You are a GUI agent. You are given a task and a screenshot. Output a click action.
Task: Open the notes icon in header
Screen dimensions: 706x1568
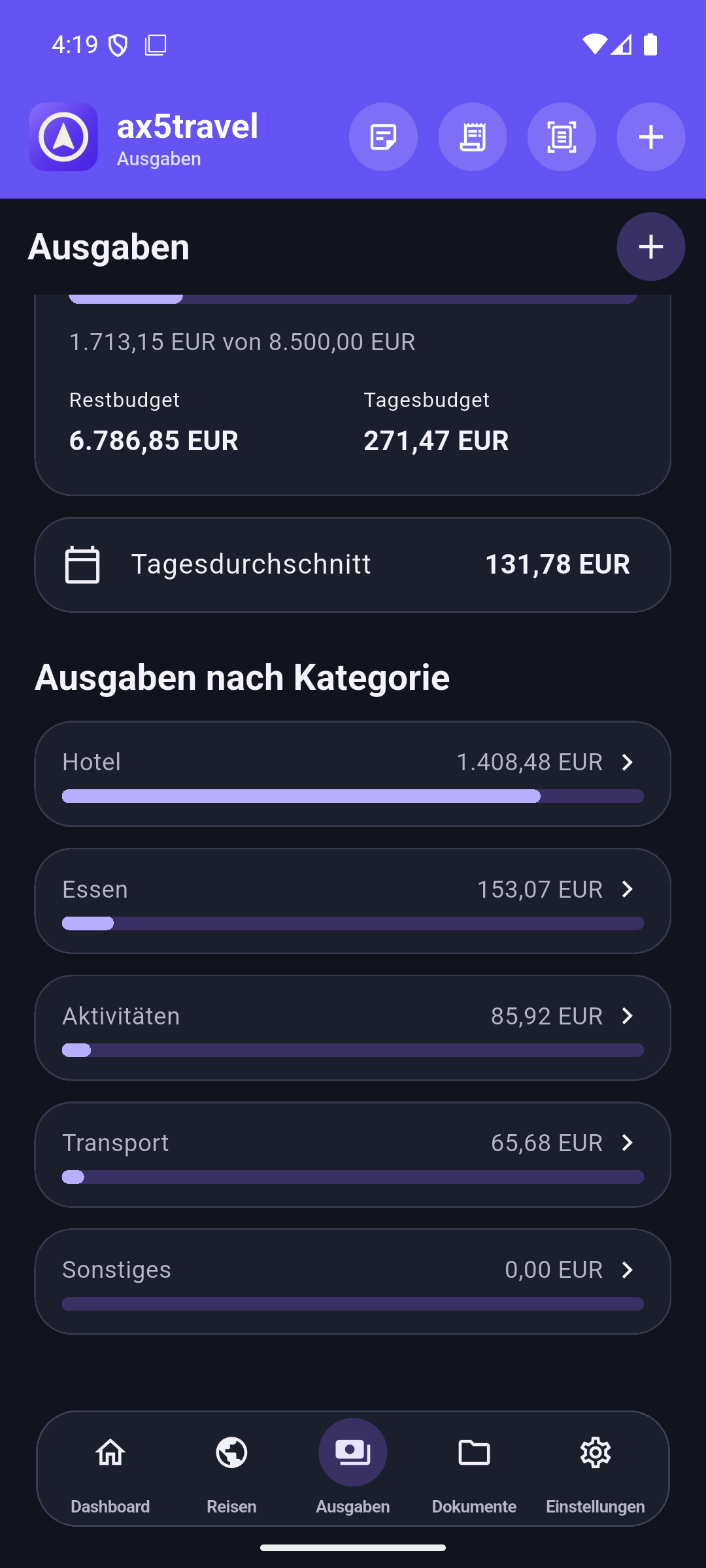[383, 137]
